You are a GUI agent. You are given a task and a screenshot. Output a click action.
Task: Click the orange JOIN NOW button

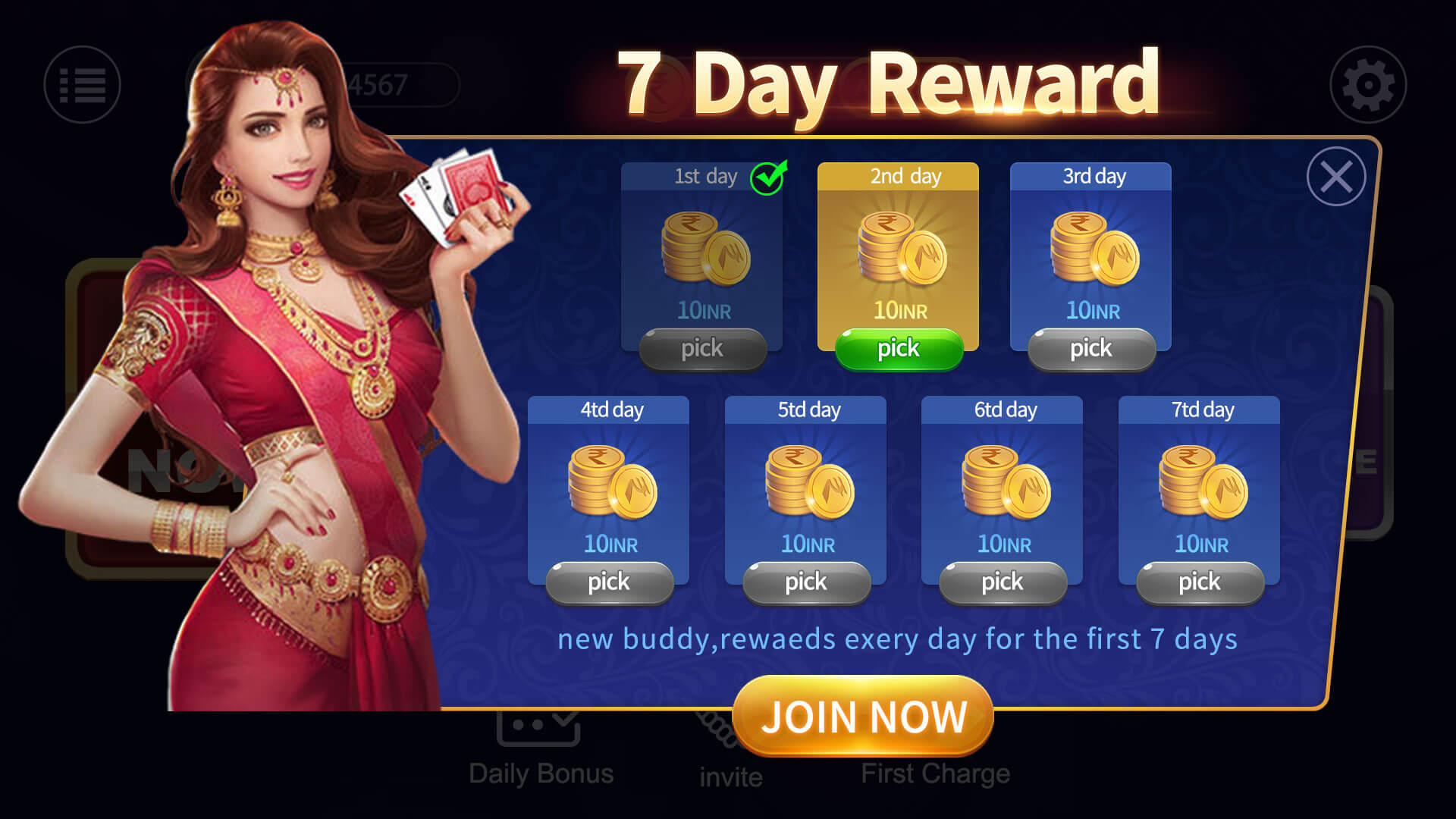863,716
